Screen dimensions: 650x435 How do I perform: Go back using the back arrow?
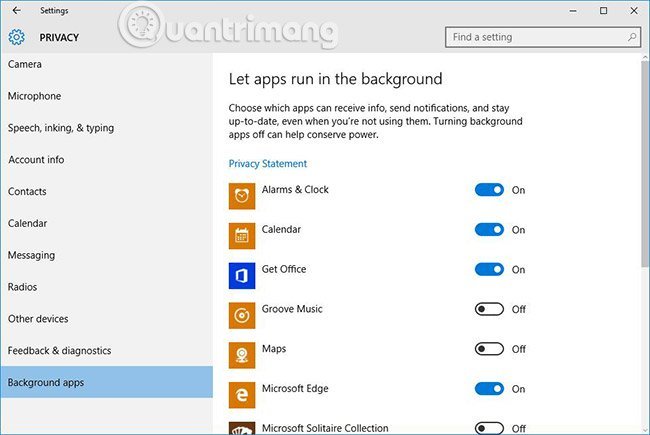[16, 10]
